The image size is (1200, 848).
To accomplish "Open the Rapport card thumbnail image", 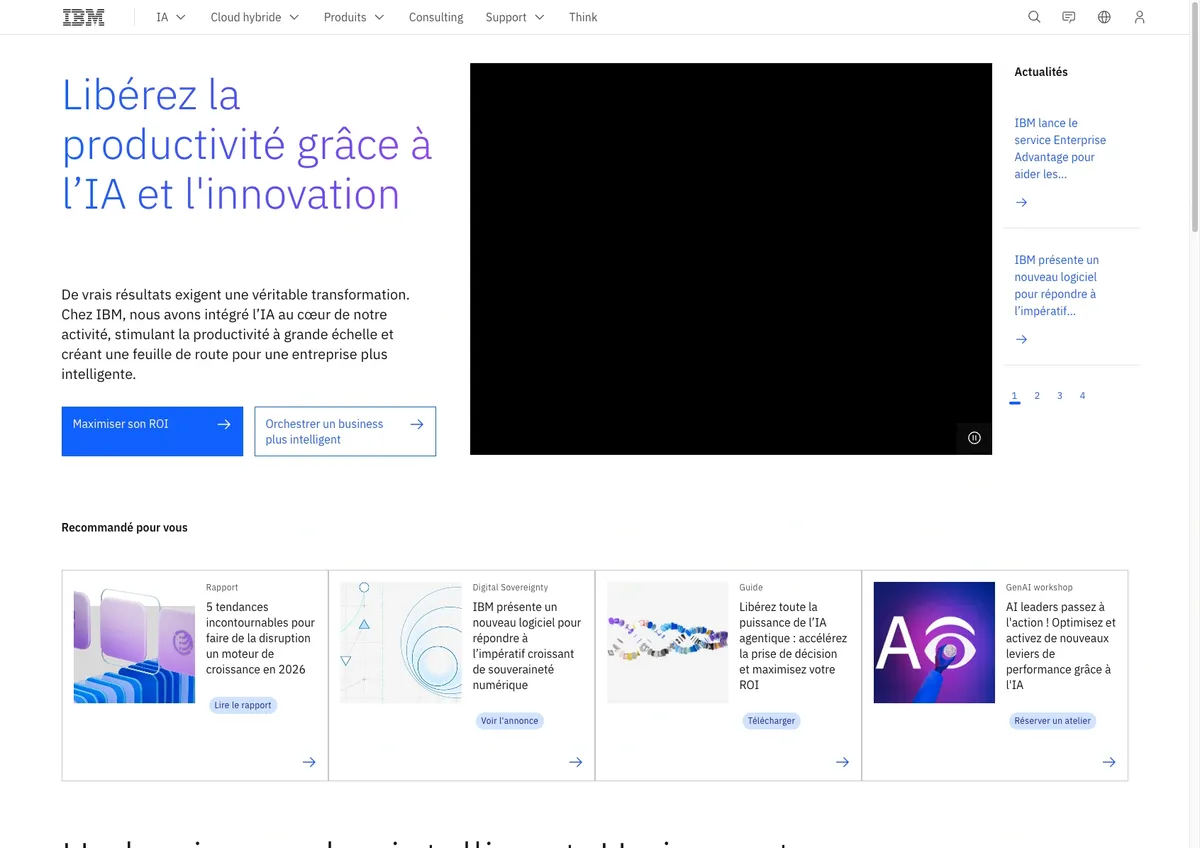I will 134,643.
